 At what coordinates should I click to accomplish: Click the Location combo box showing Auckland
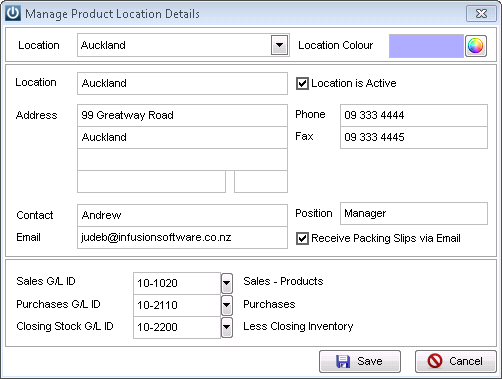(183, 45)
